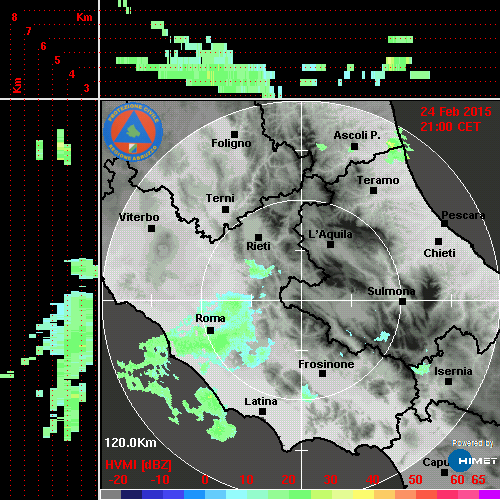Click the '30' dBZ scale value
This screenshot has height=500, width=500.
(330, 480)
